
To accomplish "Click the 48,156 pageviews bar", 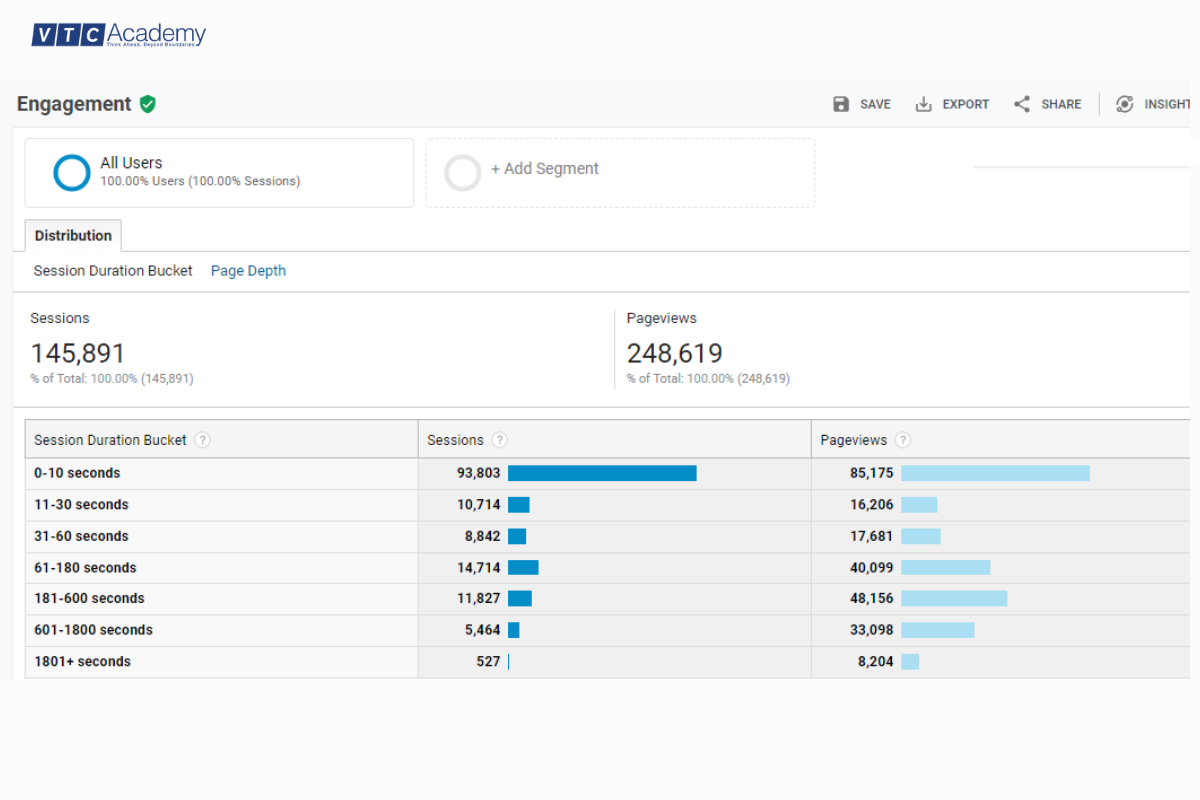I will pyautogui.click(x=953, y=598).
